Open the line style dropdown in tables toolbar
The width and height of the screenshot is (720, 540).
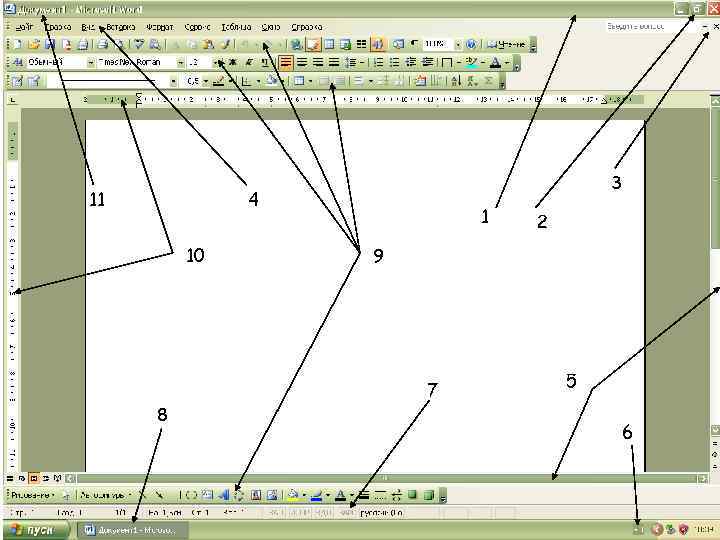coord(174,81)
